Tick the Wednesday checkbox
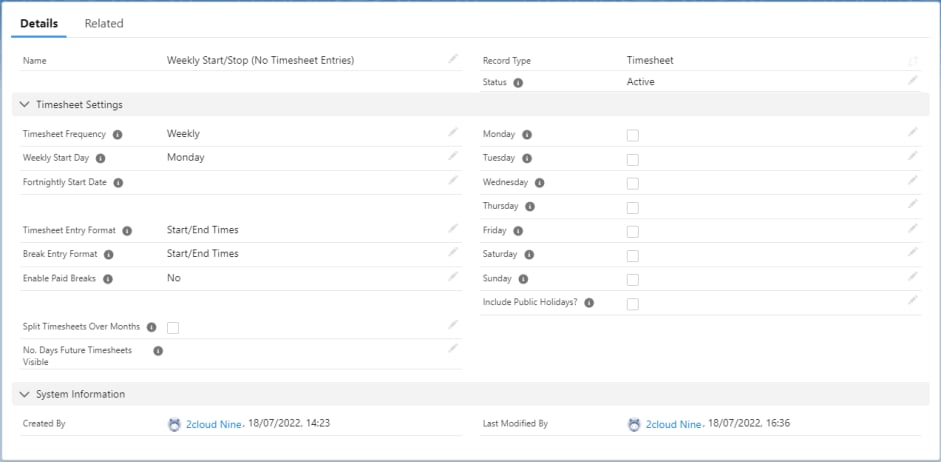 click(633, 184)
